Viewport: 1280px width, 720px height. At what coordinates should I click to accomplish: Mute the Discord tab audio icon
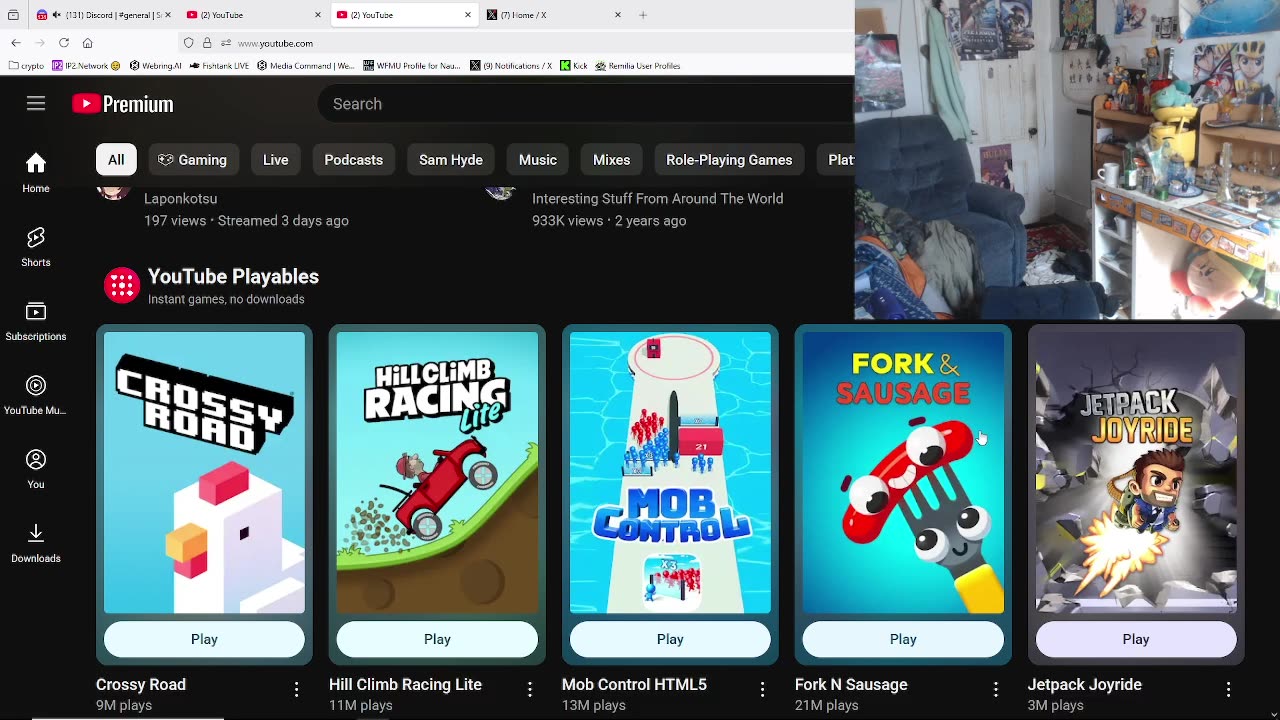pos(56,15)
